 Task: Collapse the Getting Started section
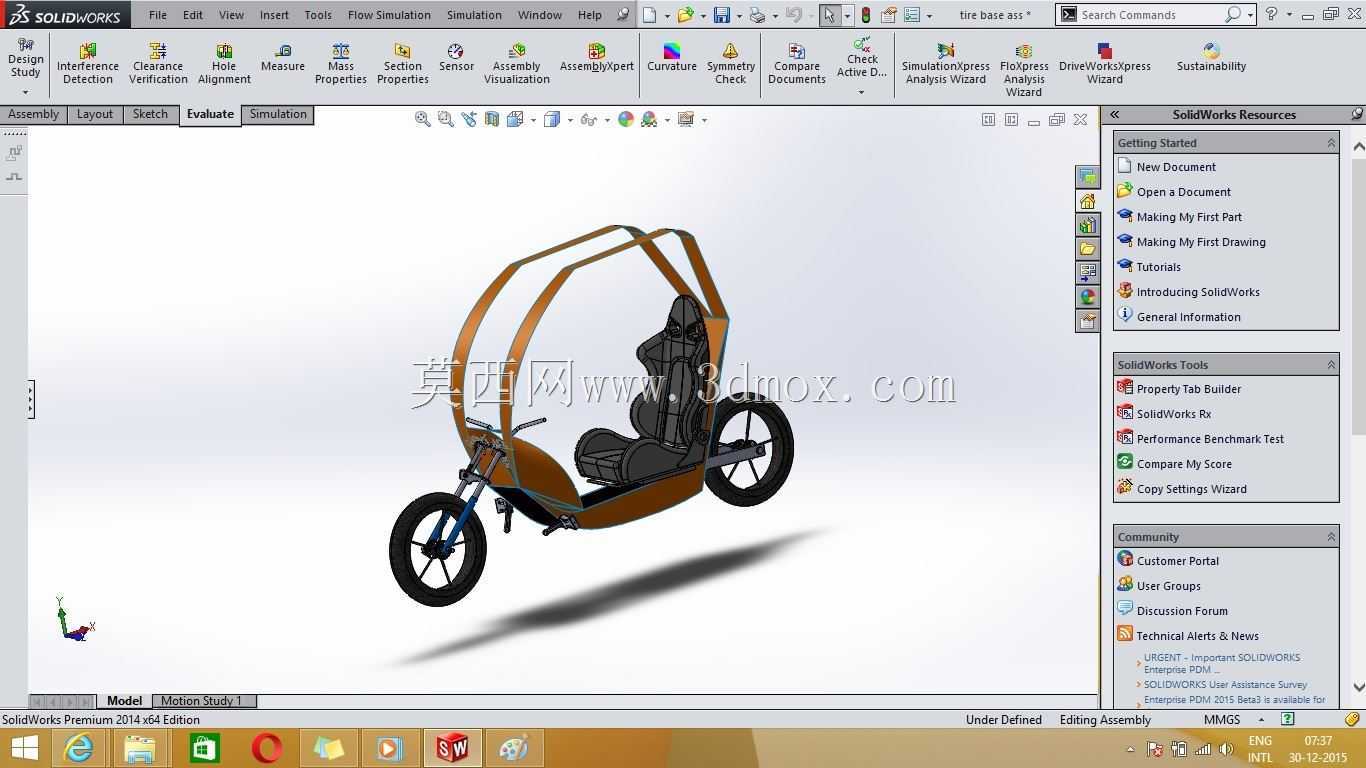pos(1331,143)
